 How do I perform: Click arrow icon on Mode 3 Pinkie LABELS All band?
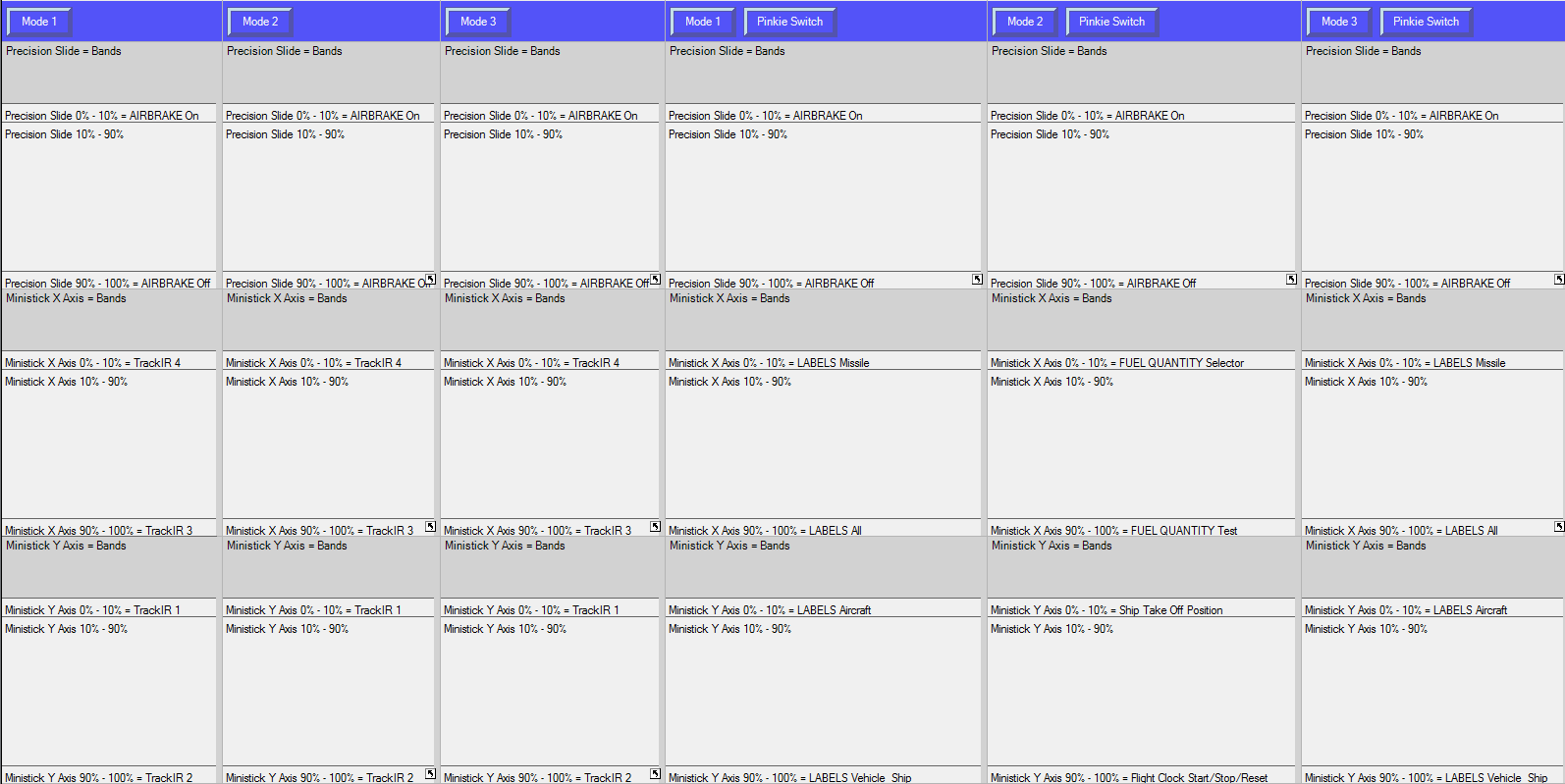pos(1558,527)
